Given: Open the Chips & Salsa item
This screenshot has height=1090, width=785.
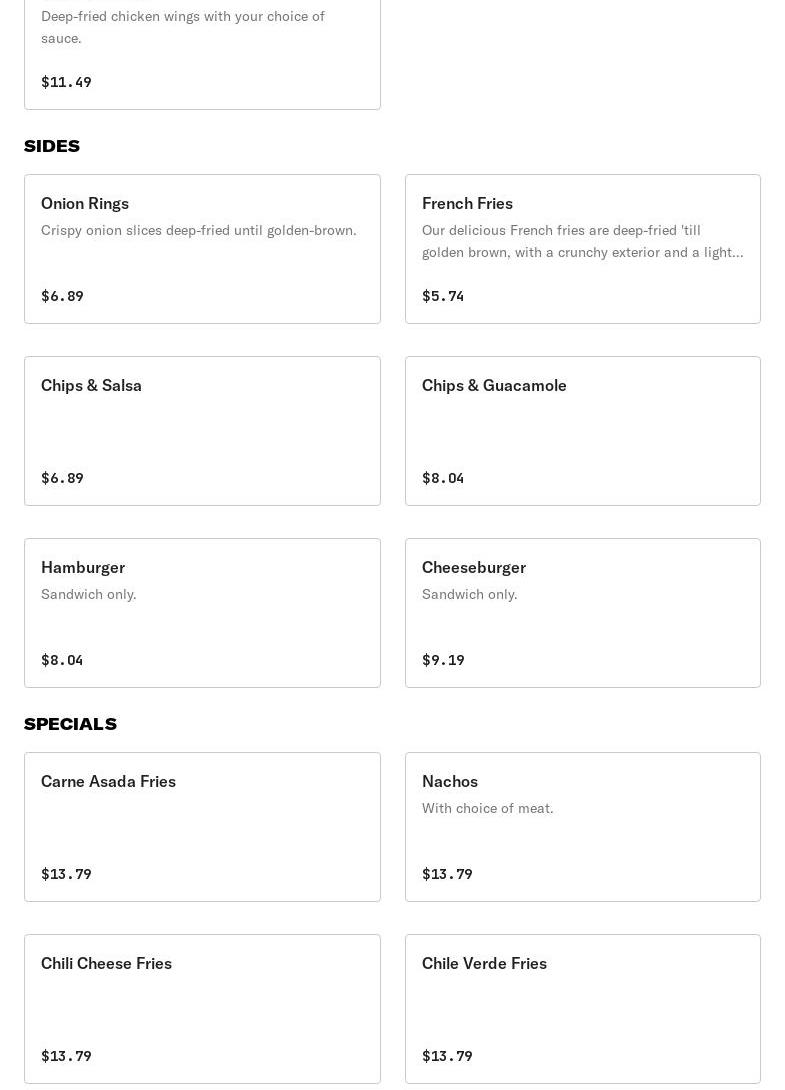Looking at the screenshot, I should (202, 431).
